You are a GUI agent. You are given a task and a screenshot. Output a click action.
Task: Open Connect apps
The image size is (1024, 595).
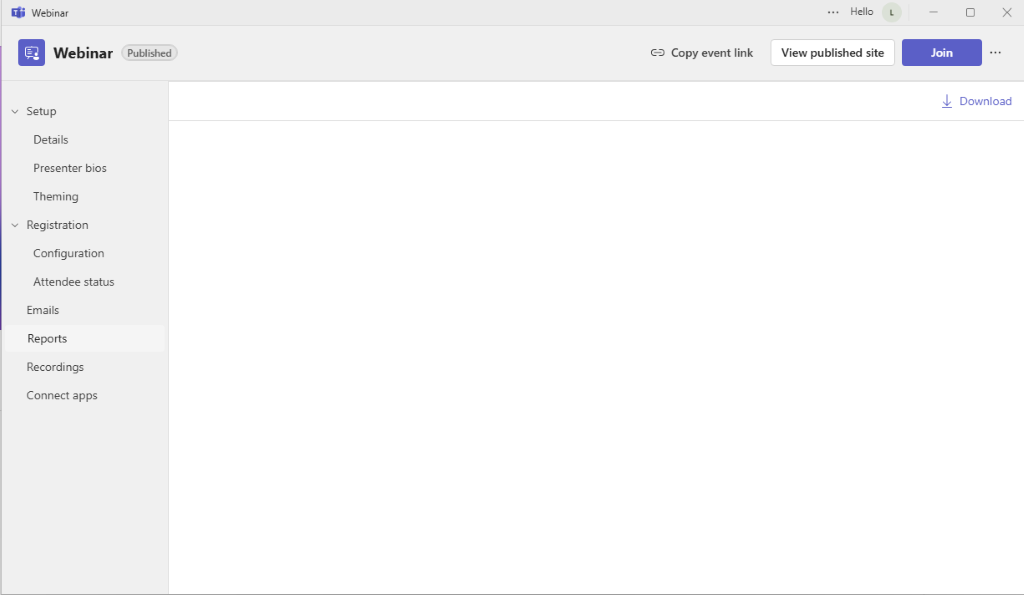pos(62,395)
